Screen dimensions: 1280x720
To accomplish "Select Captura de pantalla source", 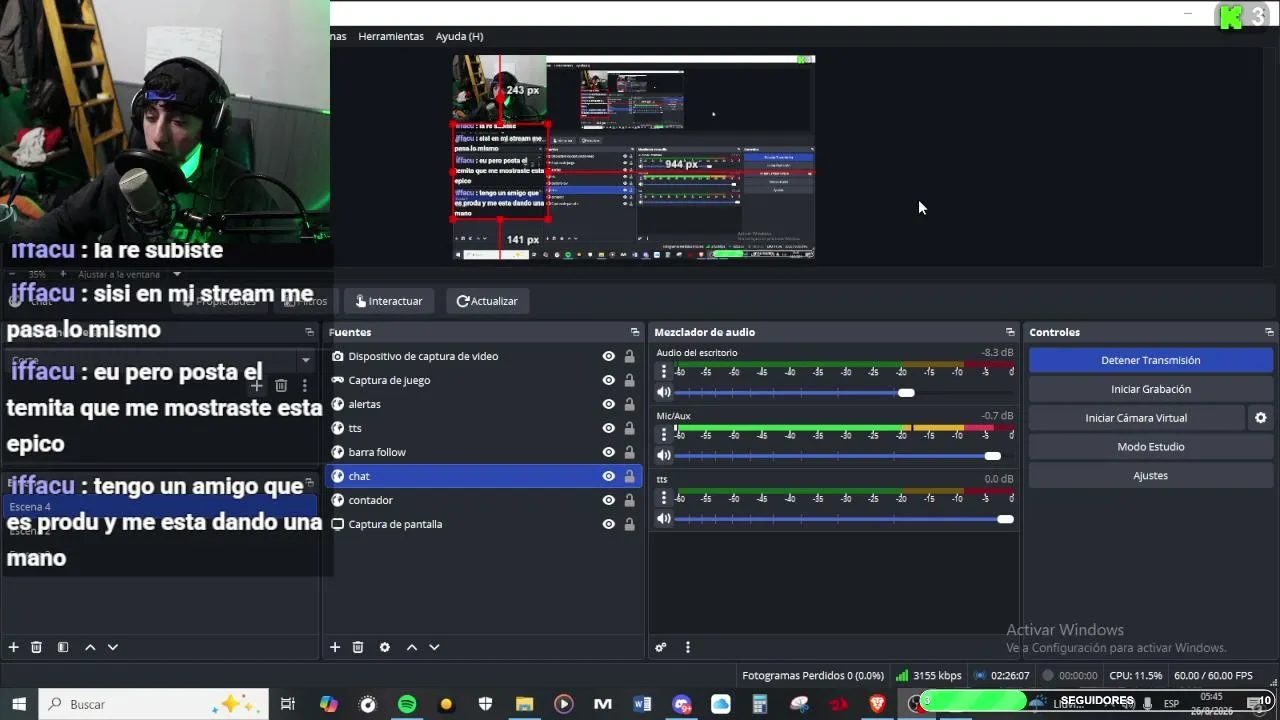I will (395, 524).
